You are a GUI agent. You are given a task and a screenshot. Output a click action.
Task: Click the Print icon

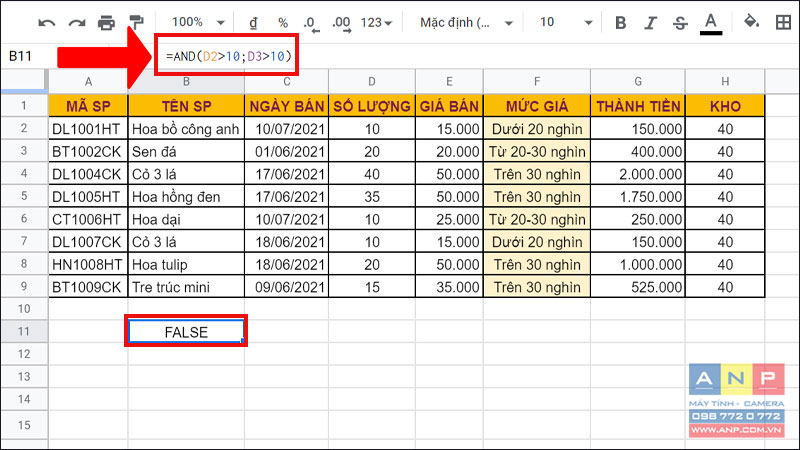pyautogui.click(x=106, y=22)
